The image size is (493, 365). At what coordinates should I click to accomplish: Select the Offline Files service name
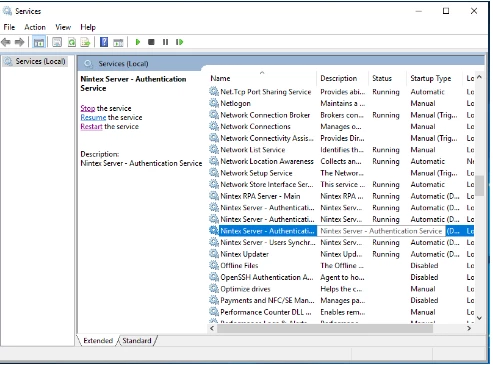[x=239, y=266]
